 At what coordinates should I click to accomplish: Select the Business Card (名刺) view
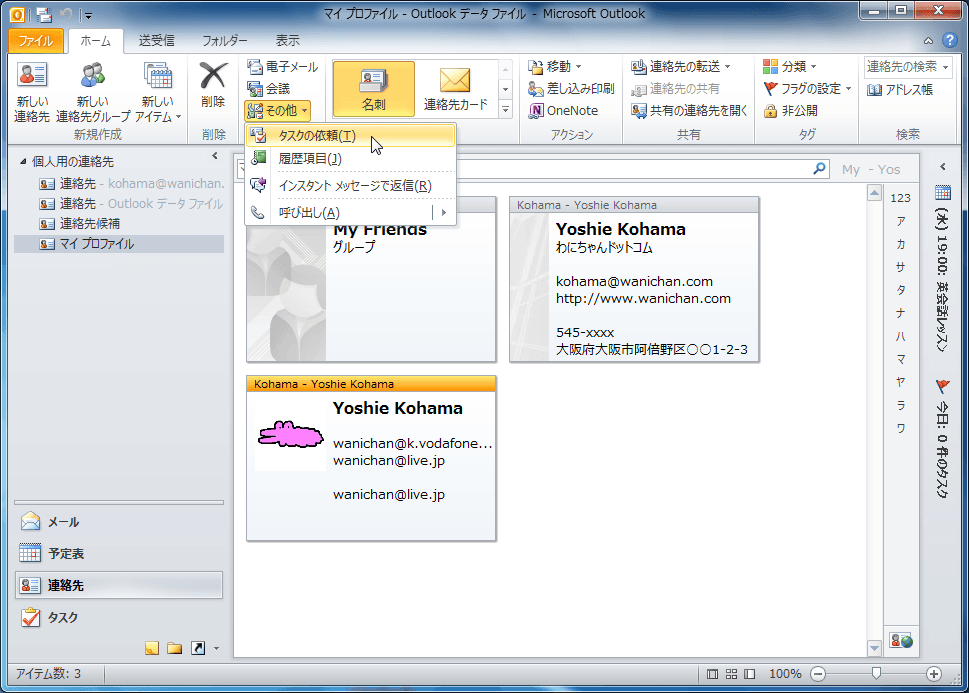tap(374, 89)
